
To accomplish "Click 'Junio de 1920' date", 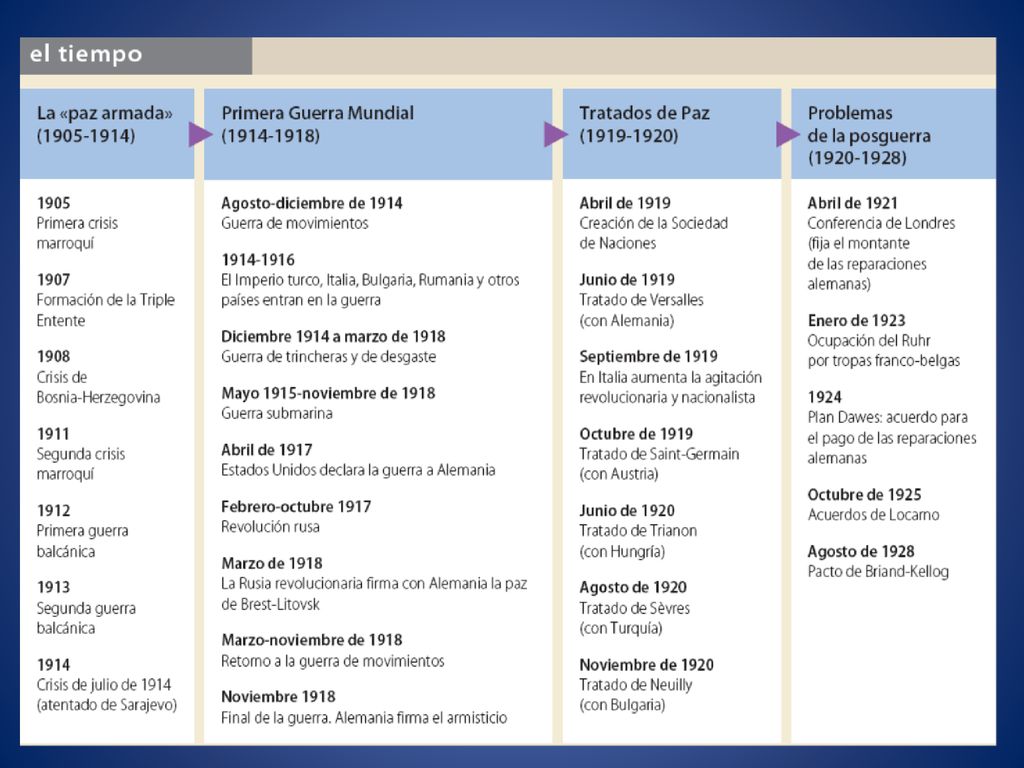I will tap(627, 511).
